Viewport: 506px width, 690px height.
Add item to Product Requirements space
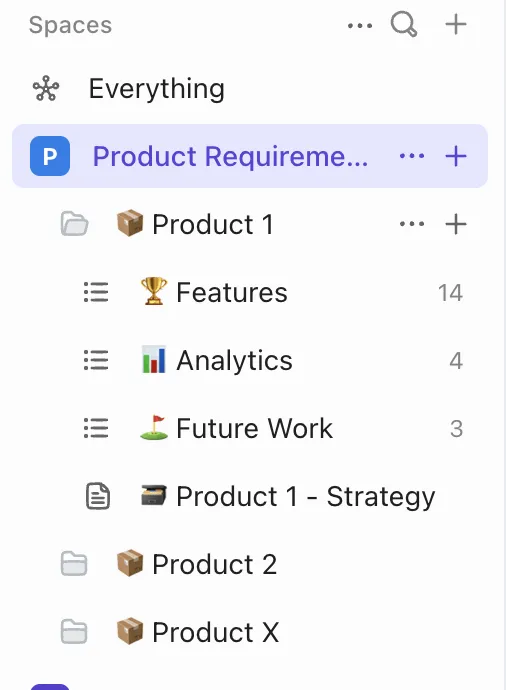(x=456, y=156)
